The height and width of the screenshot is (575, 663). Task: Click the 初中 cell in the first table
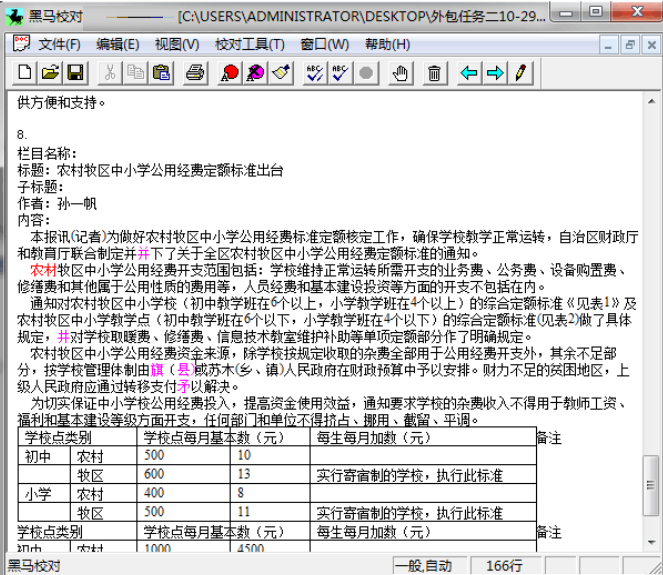click(38, 457)
